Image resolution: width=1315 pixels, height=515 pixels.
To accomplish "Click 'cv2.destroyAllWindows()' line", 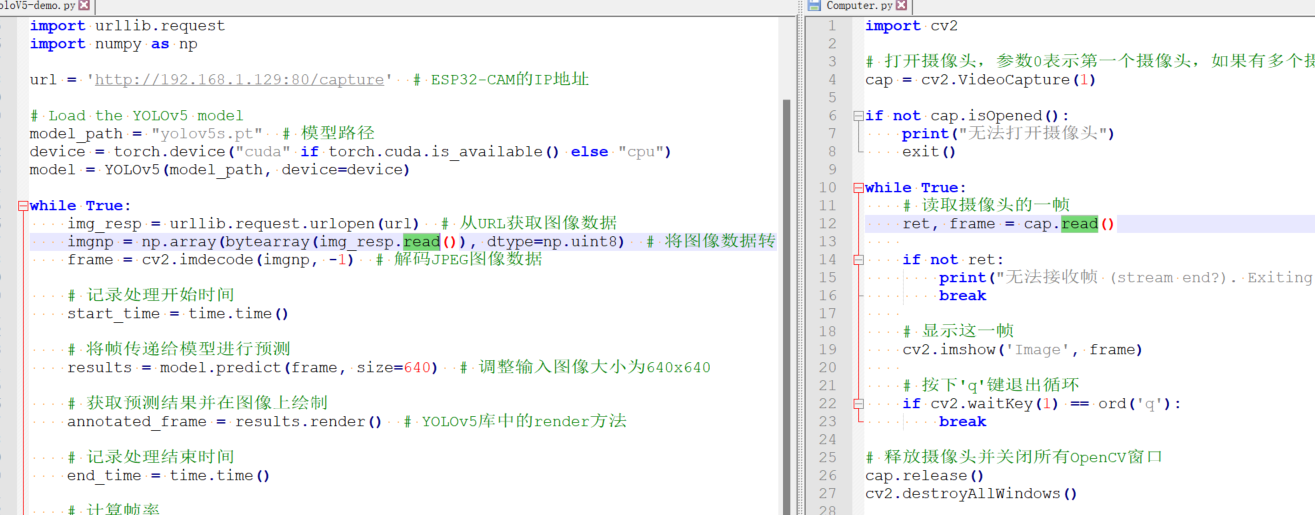I will tap(971, 494).
